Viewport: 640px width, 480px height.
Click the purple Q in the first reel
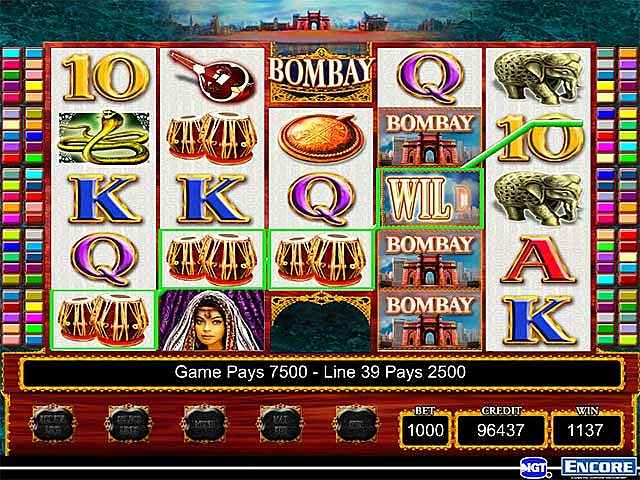(x=103, y=259)
